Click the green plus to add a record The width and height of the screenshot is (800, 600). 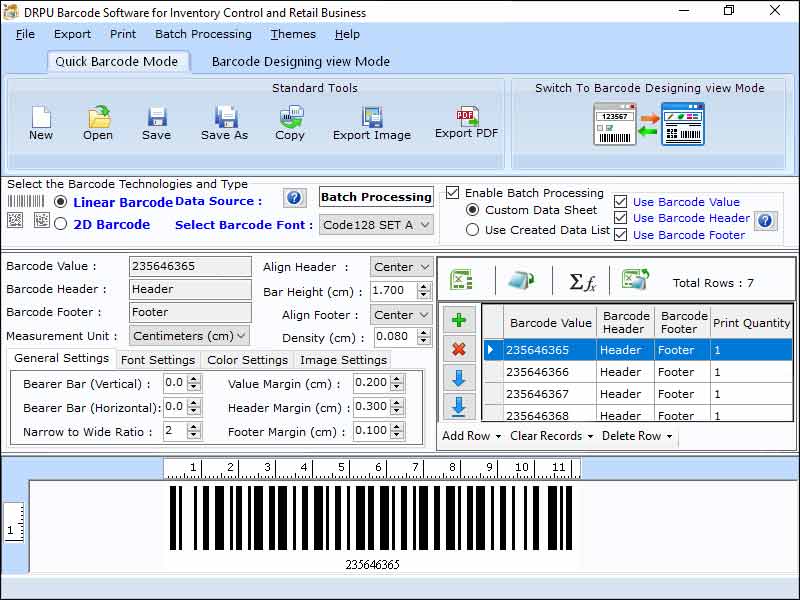click(x=459, y=318)
